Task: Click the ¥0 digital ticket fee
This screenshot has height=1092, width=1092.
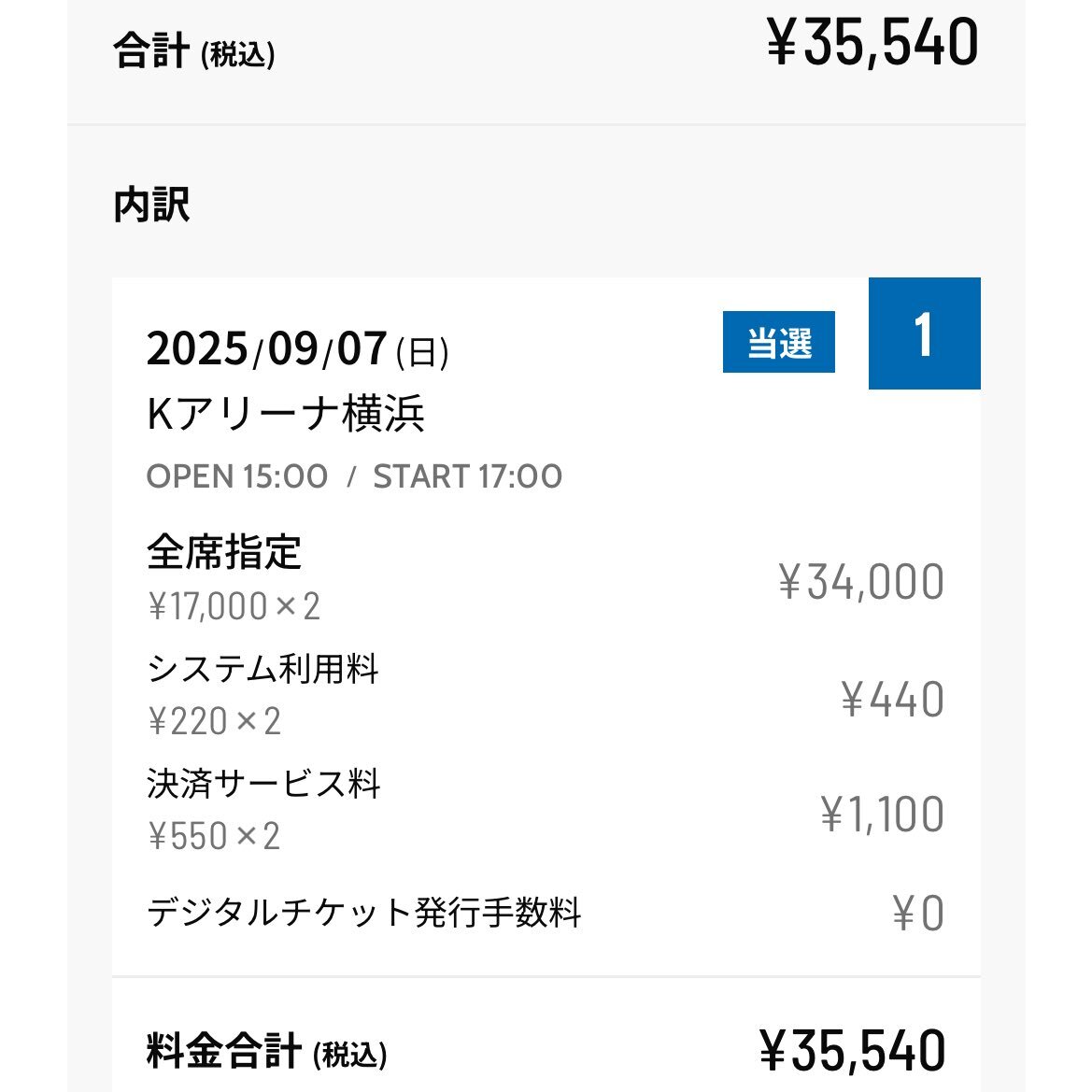Action: 918,914
